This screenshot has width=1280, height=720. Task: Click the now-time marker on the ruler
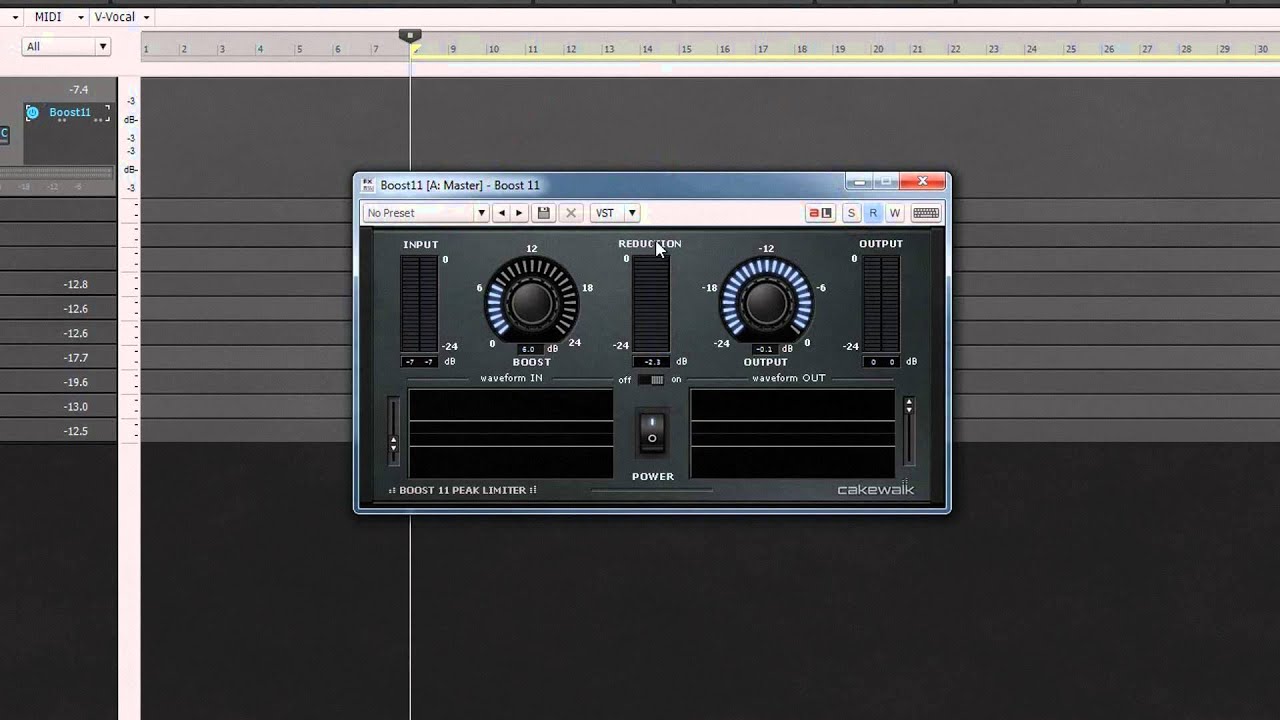click(x=410, y=37)
